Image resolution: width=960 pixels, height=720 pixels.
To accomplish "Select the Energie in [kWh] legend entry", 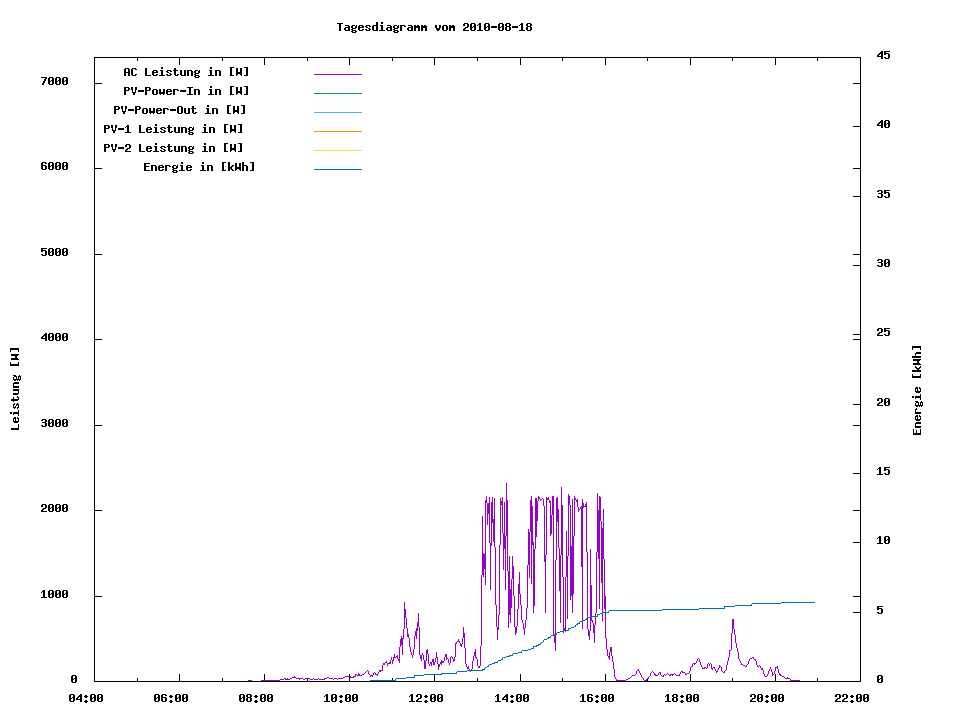I will click(199, 167).
